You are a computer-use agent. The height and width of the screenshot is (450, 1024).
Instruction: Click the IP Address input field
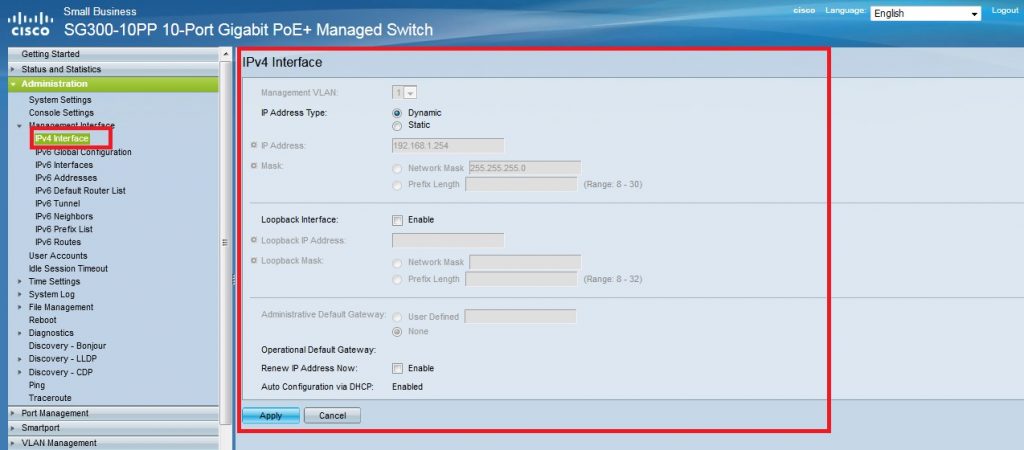448,146
